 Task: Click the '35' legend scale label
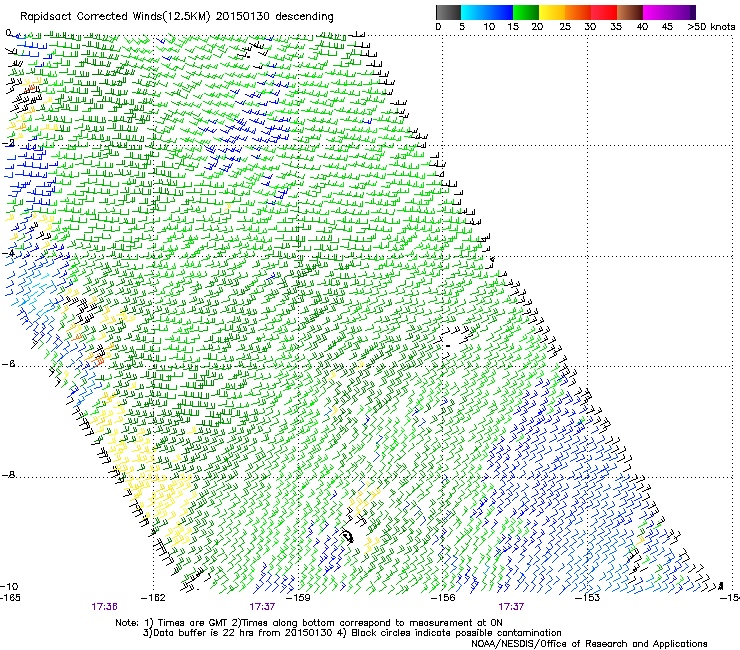[x=616, y=27]
